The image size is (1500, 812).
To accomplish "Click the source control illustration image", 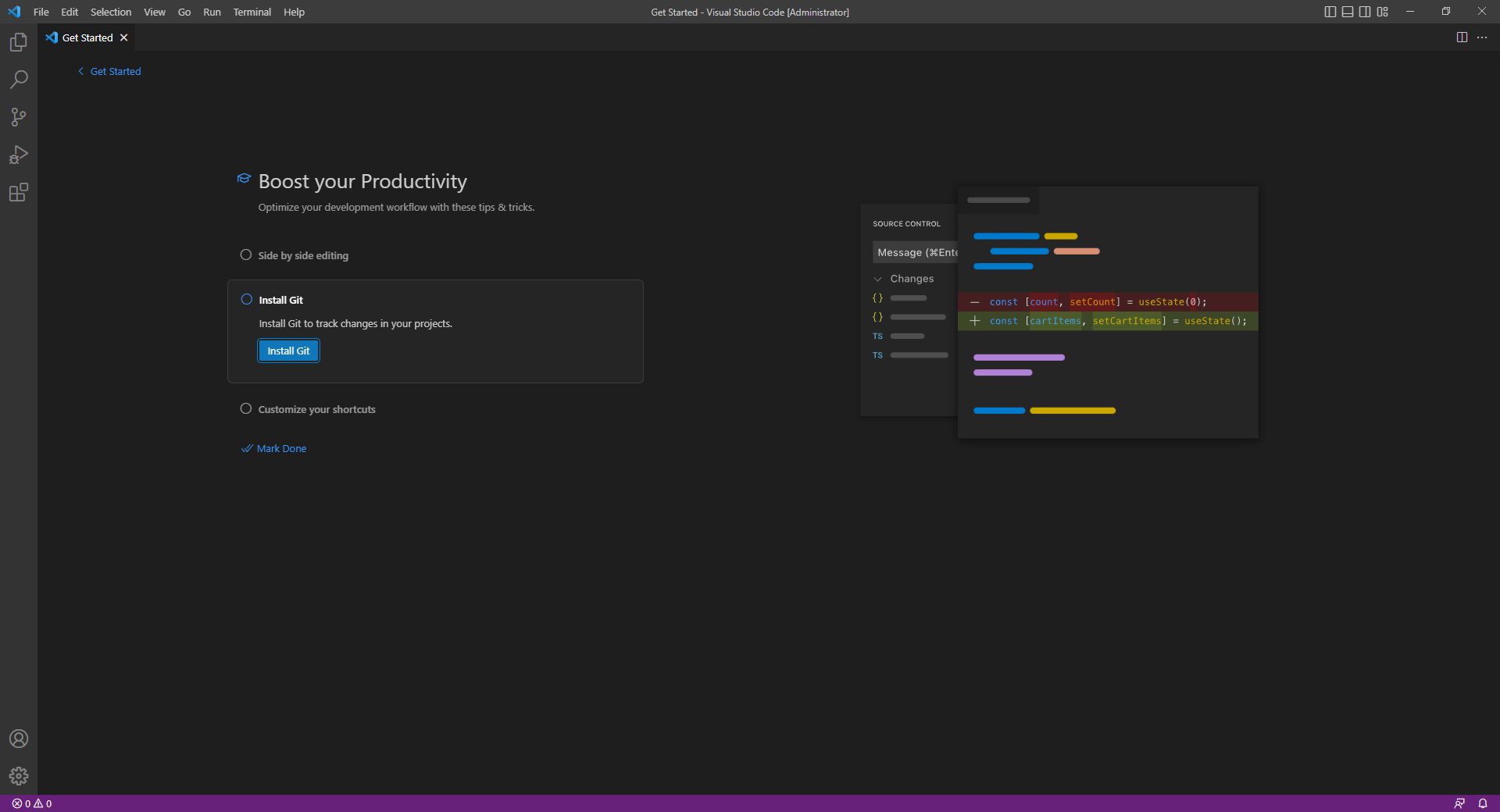I will [1059, 312].
